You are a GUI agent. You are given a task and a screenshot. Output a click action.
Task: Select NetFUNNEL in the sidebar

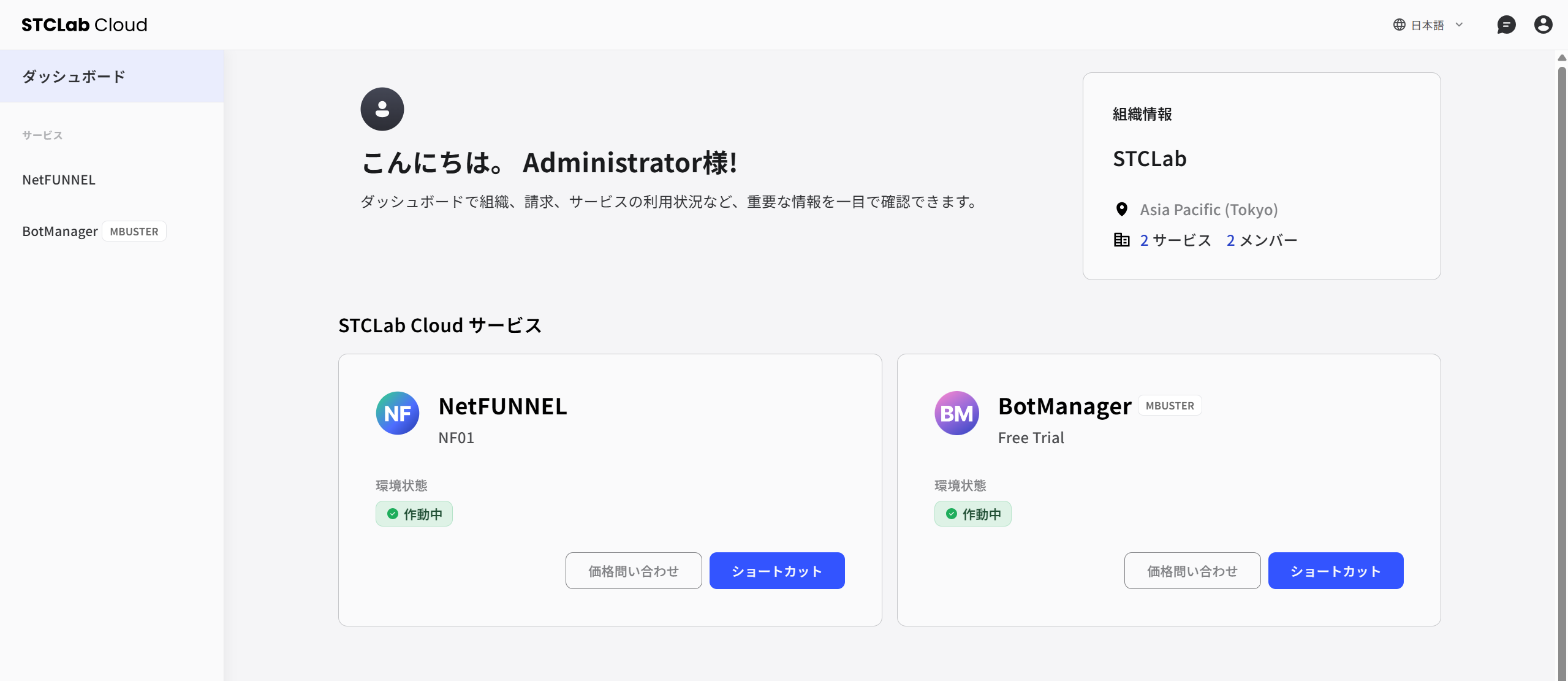[58, 179]
